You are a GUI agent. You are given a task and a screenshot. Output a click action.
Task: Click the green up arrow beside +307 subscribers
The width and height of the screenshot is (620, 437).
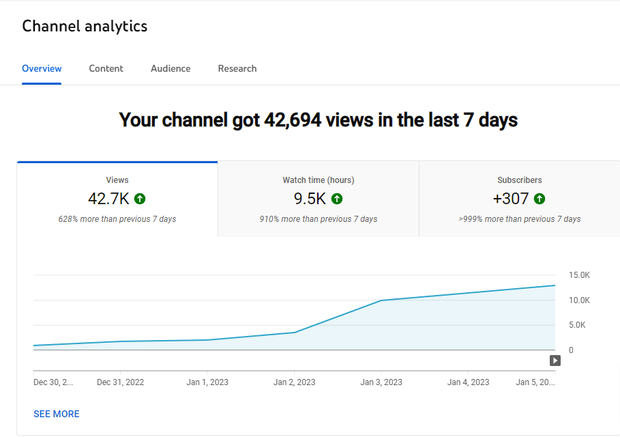click(540, 199)
